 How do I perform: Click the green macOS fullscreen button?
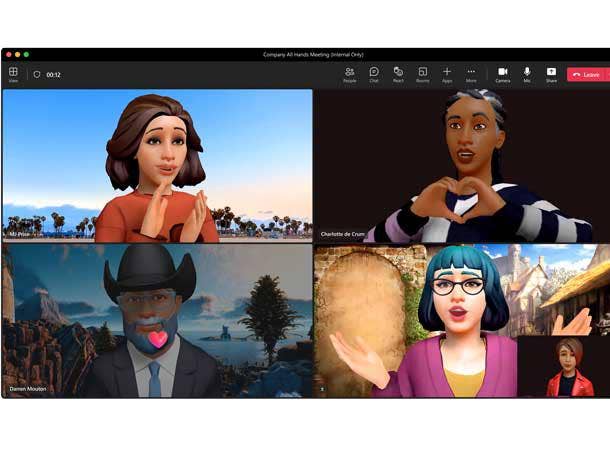pos(26,54)
